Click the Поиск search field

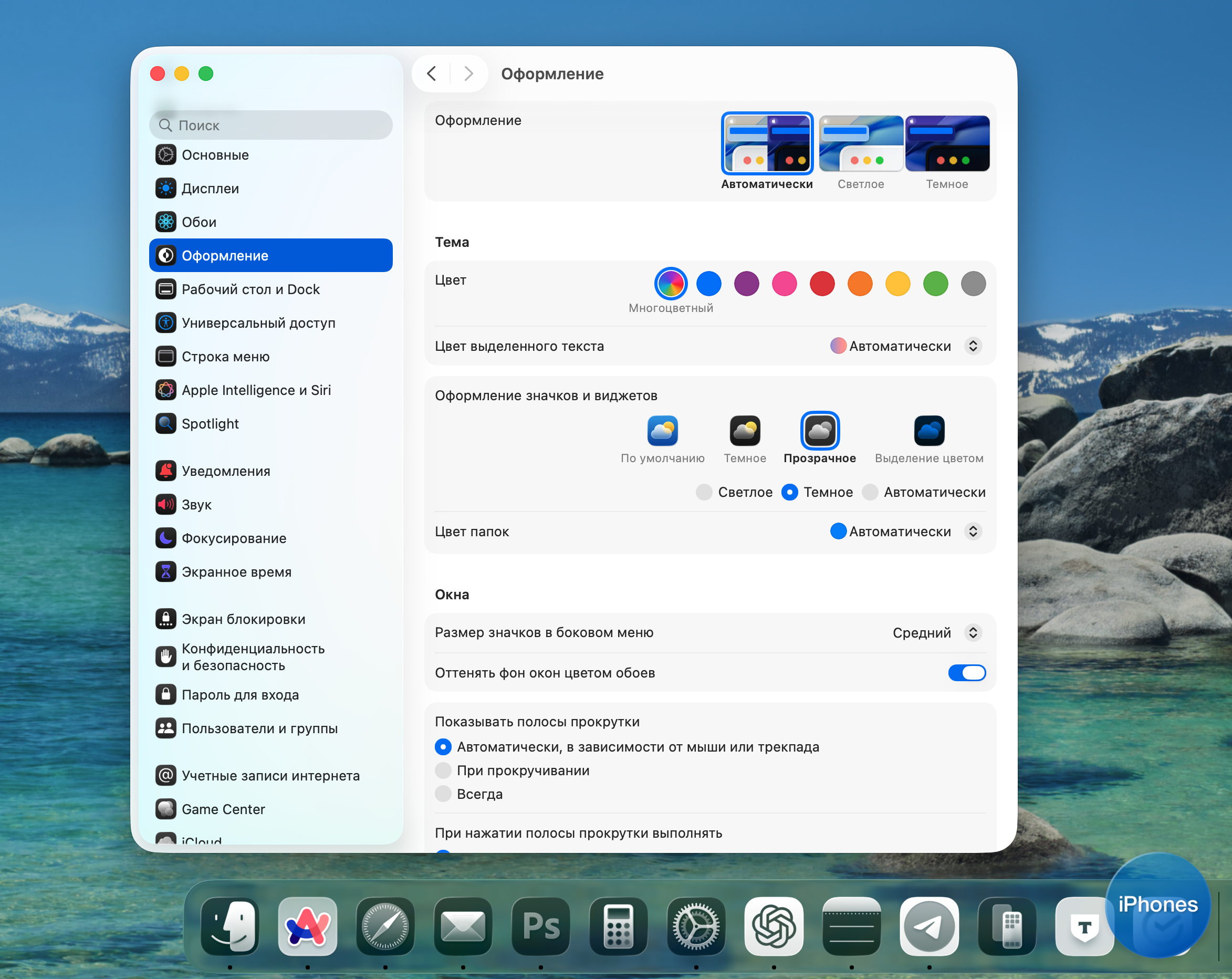[x=271, y=125]
